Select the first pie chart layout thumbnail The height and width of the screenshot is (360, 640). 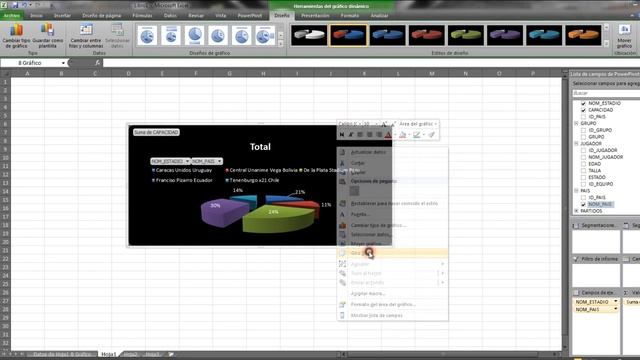tap(147, 36)
